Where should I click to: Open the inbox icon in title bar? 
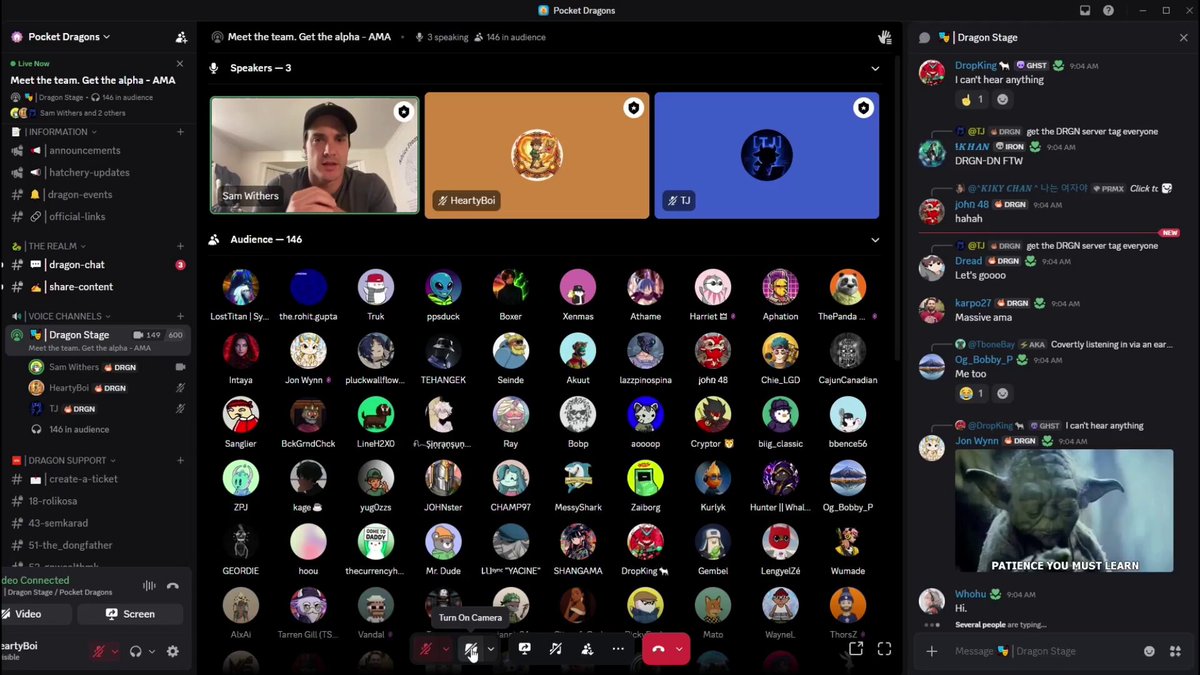point(1085,10)
